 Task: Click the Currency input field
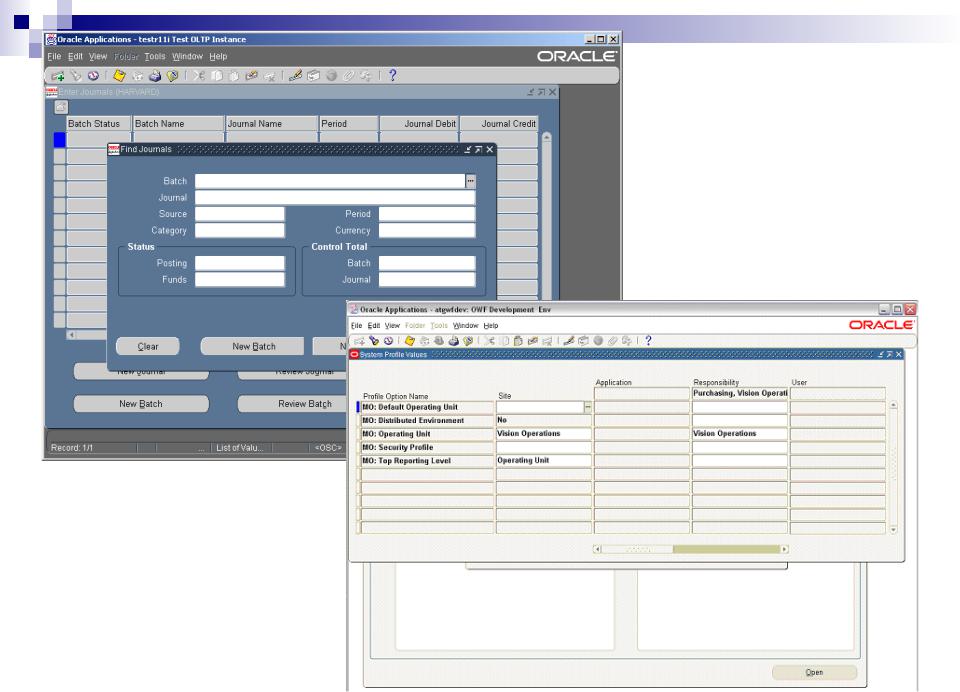(x=427, y=230)
